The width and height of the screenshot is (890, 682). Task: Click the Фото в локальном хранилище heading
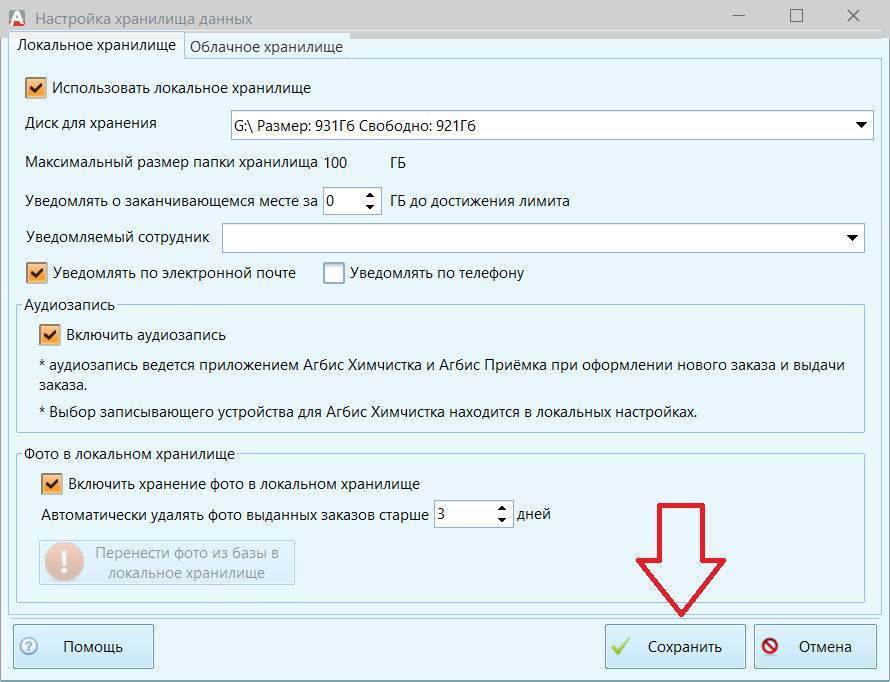(x=129, y=454)
